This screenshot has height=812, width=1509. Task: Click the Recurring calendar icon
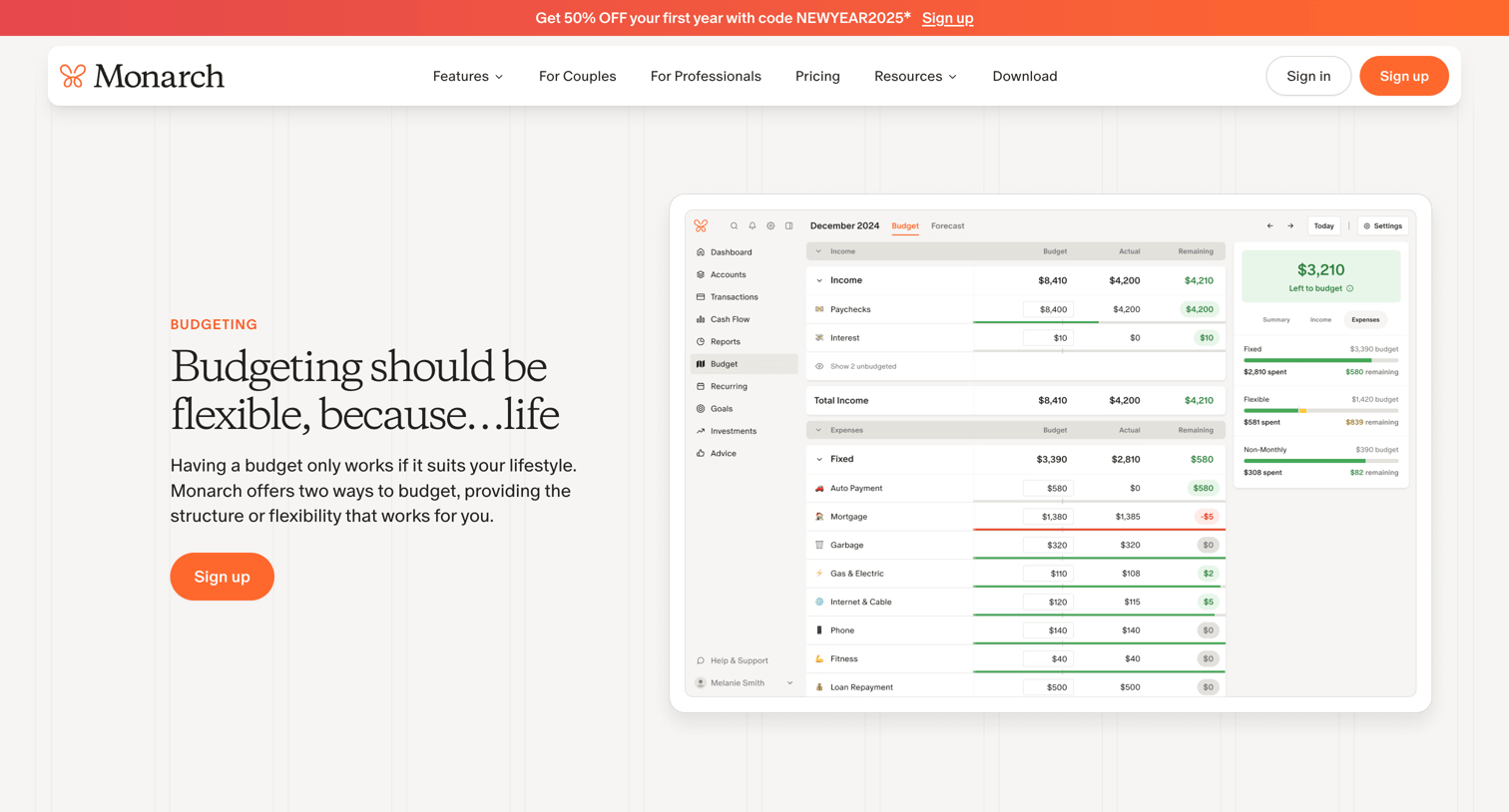(x=701, y=386)
